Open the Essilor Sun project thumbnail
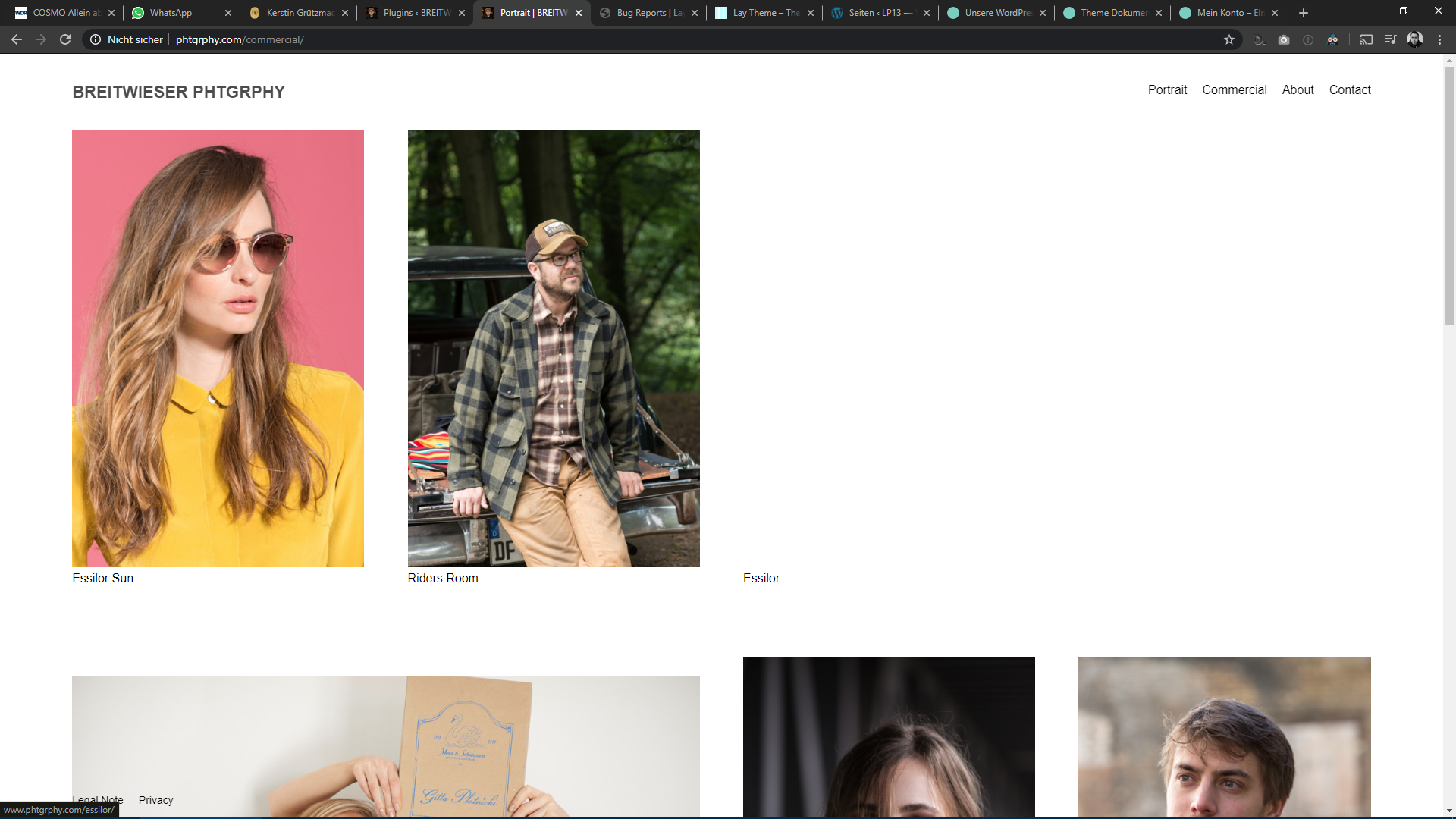Image resolution: width=1456 pixels, height=819 pixels. pyautogui.click(x=218, y=347)
